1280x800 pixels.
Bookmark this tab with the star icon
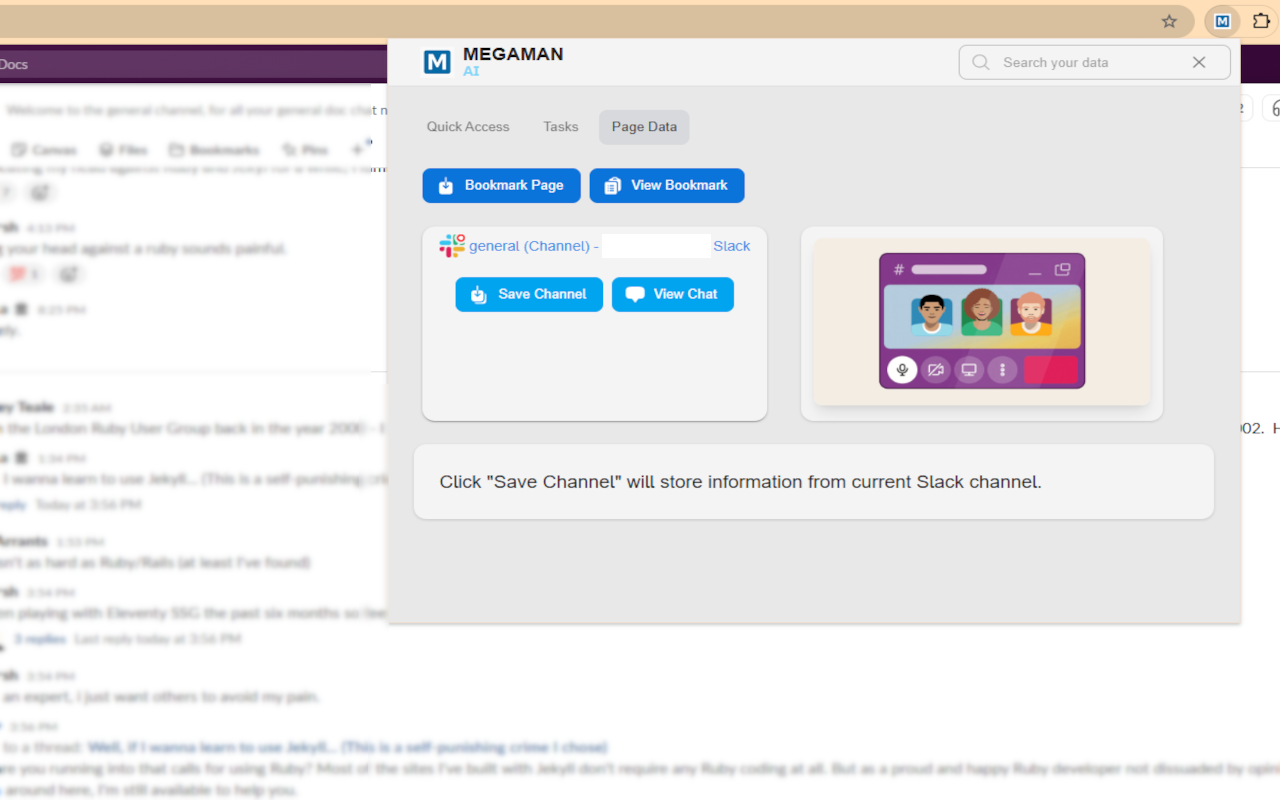click(x=1169, y=21)
